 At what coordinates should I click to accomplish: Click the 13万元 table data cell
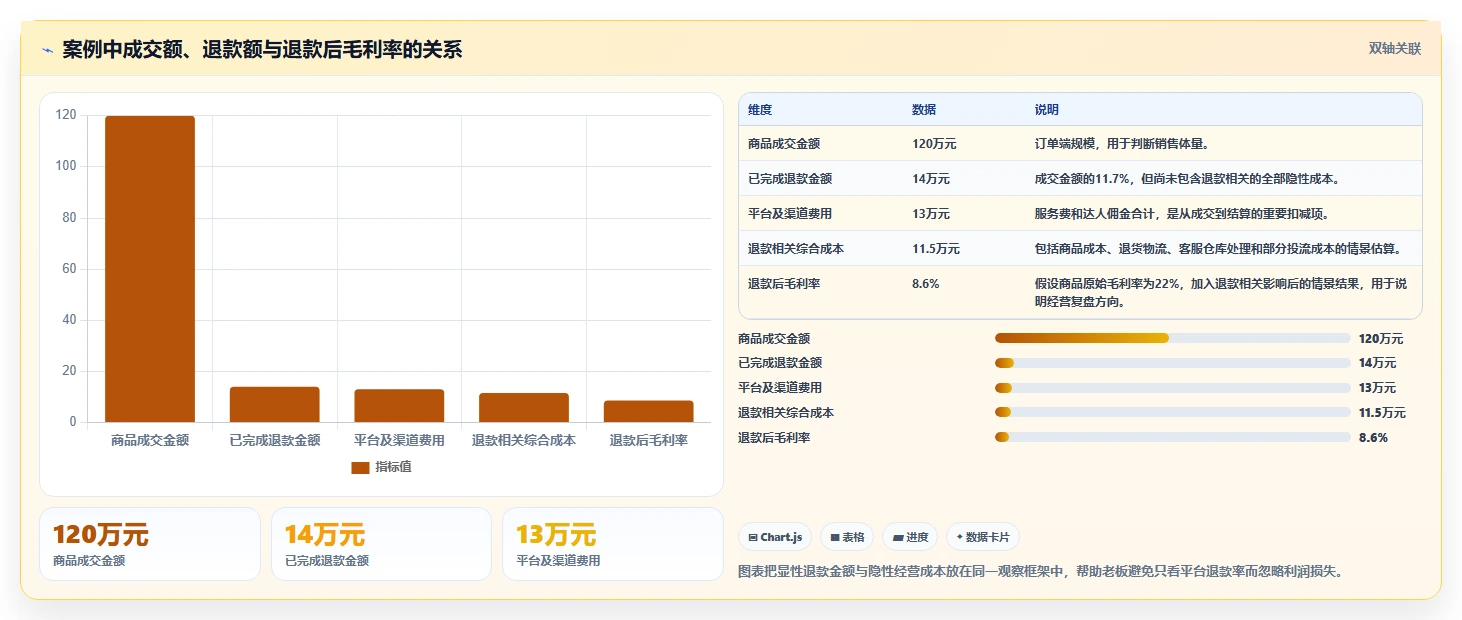[931, 214]
